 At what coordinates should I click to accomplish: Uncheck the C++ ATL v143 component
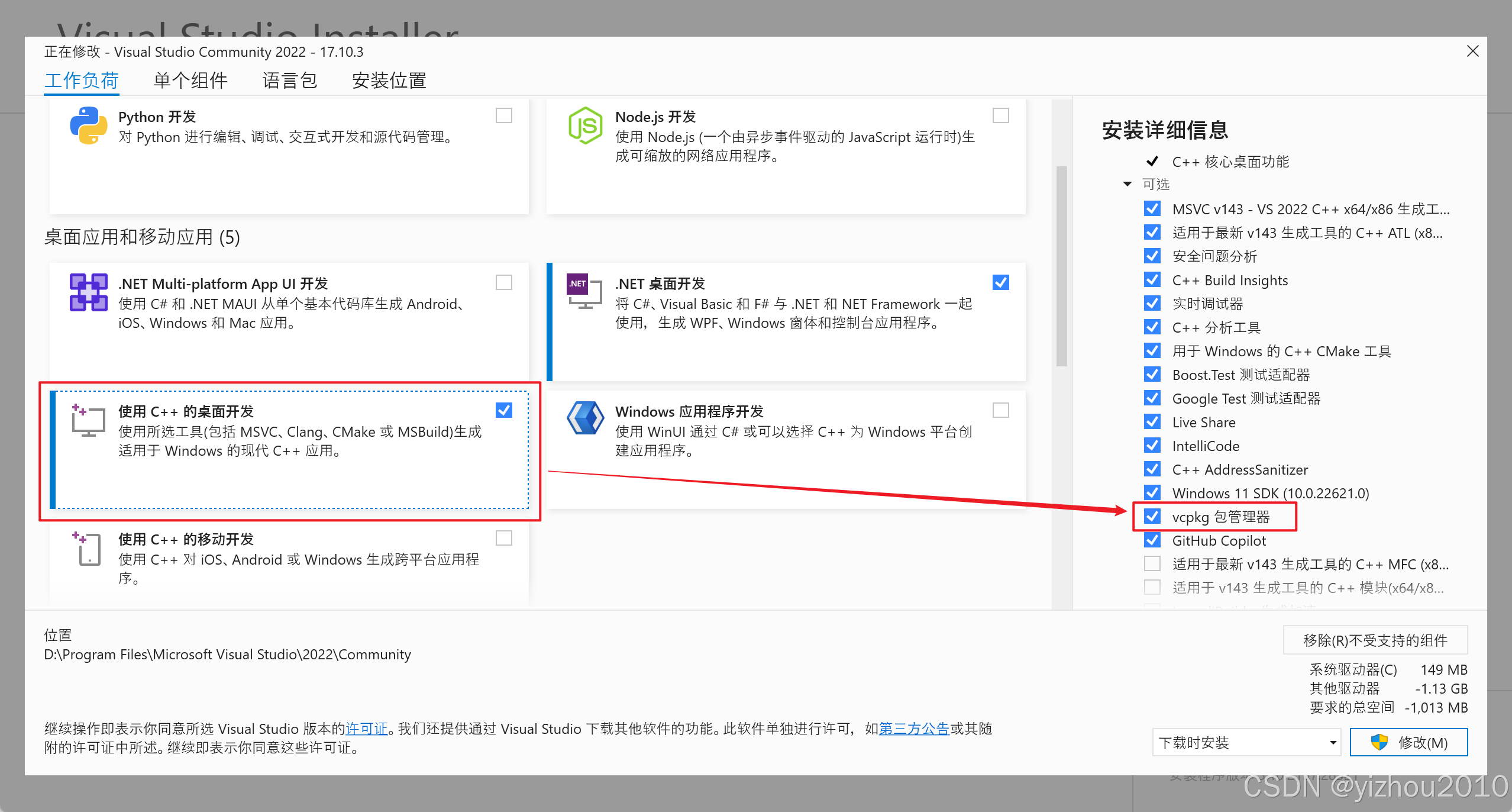coord(1152,232)
